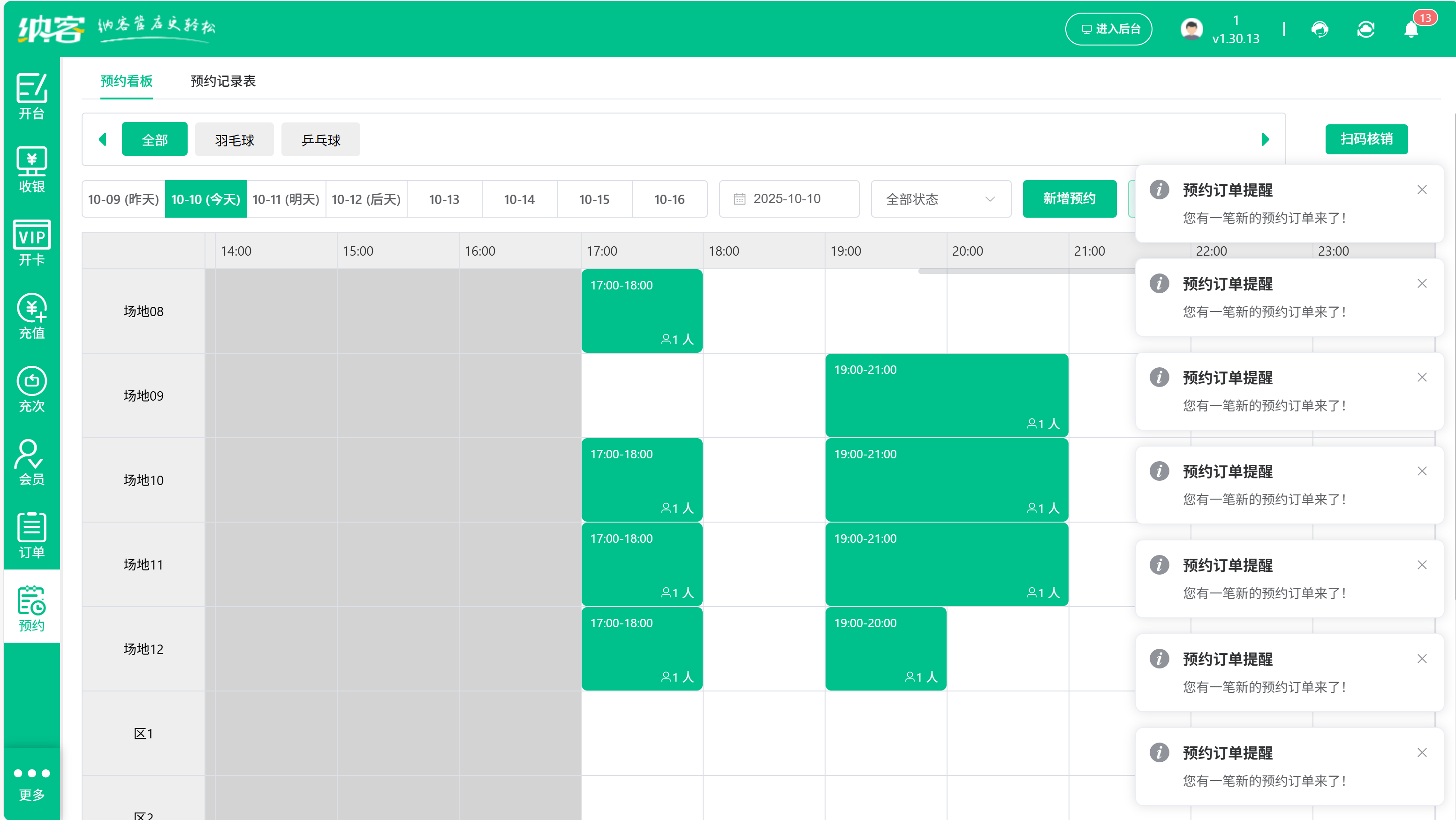Select the 10-11 (明天) date tab
1456x820 pixels.
[286, 199]
